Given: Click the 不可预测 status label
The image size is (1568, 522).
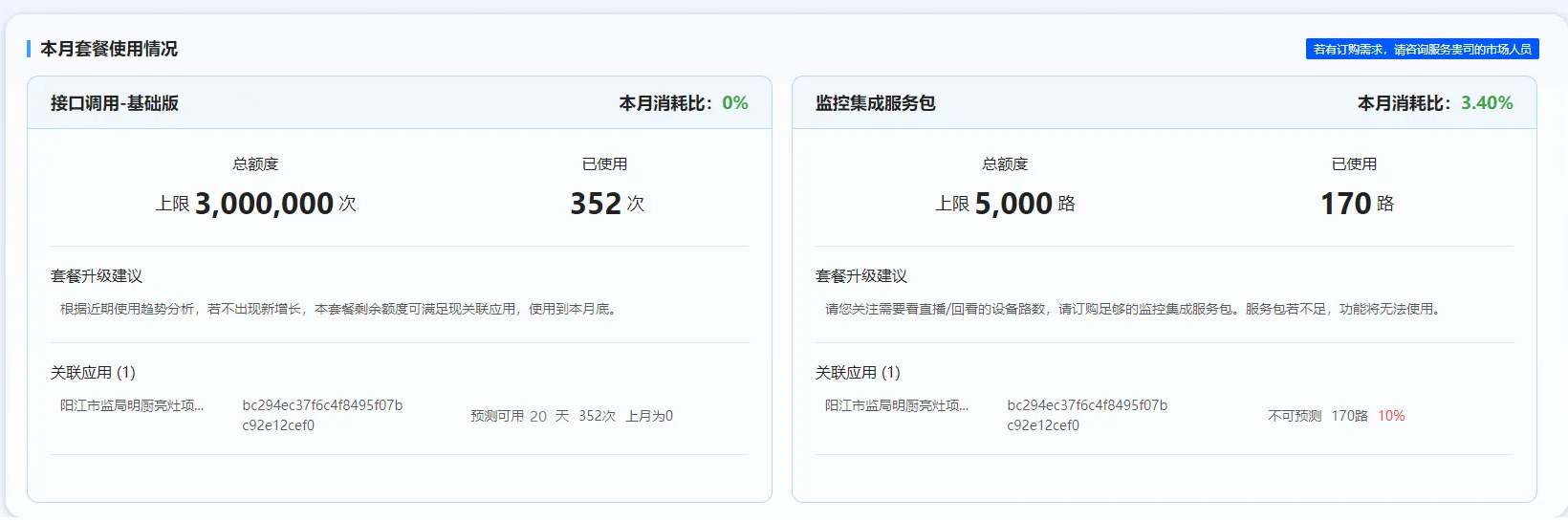Looking at the screenshot, I should click(1294, 416).
